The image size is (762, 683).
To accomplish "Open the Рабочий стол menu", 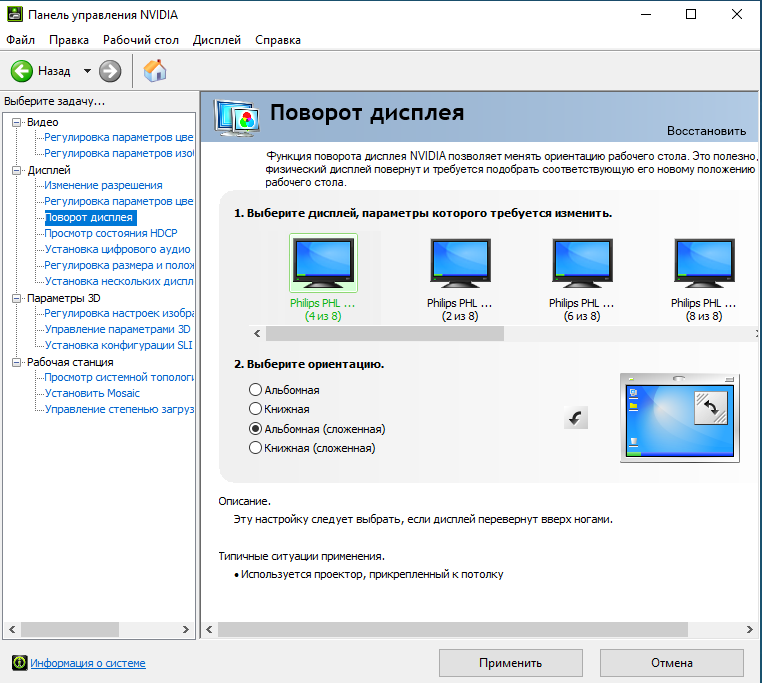I will [141, 40].
